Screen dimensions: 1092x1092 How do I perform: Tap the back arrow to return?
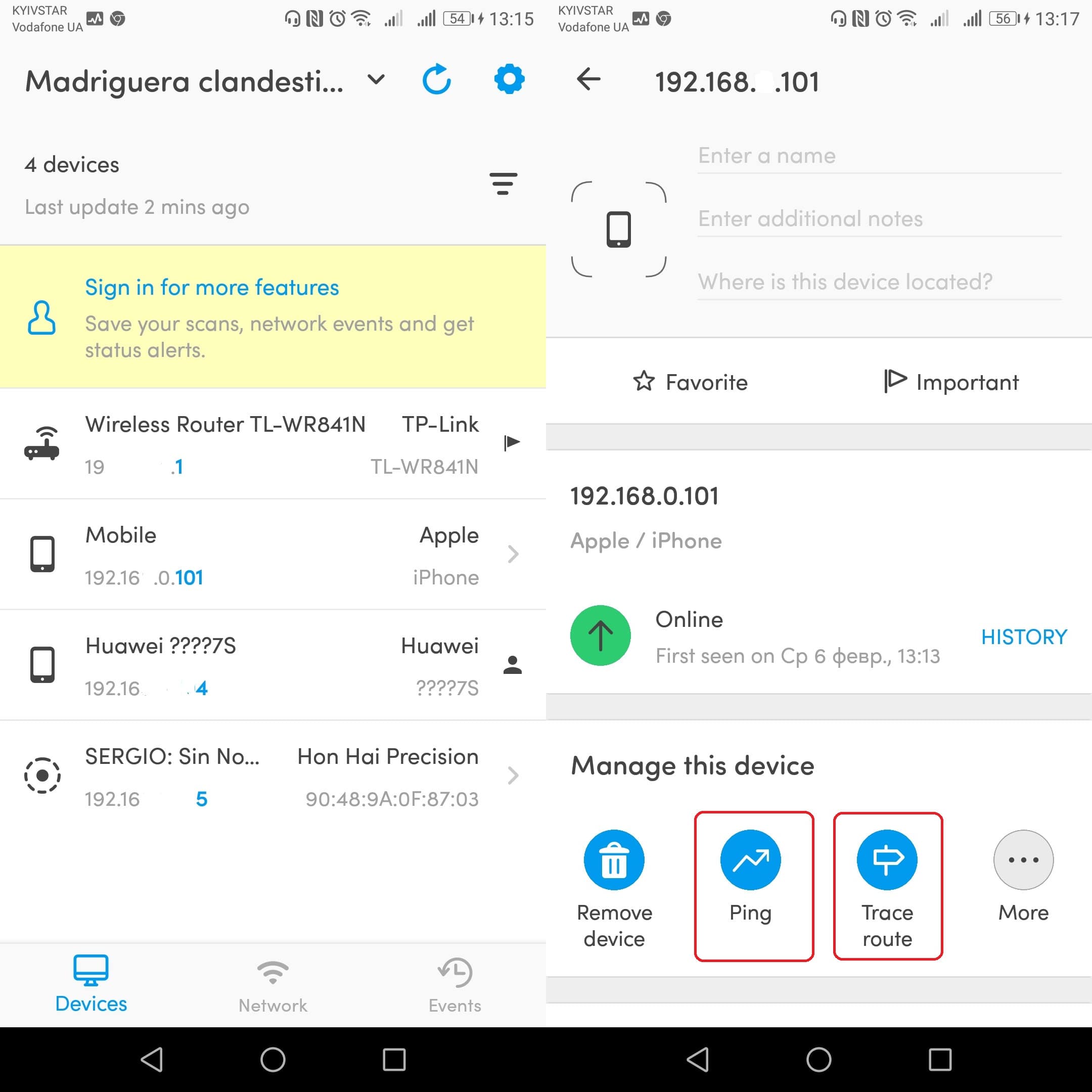(x=582, y=80)
